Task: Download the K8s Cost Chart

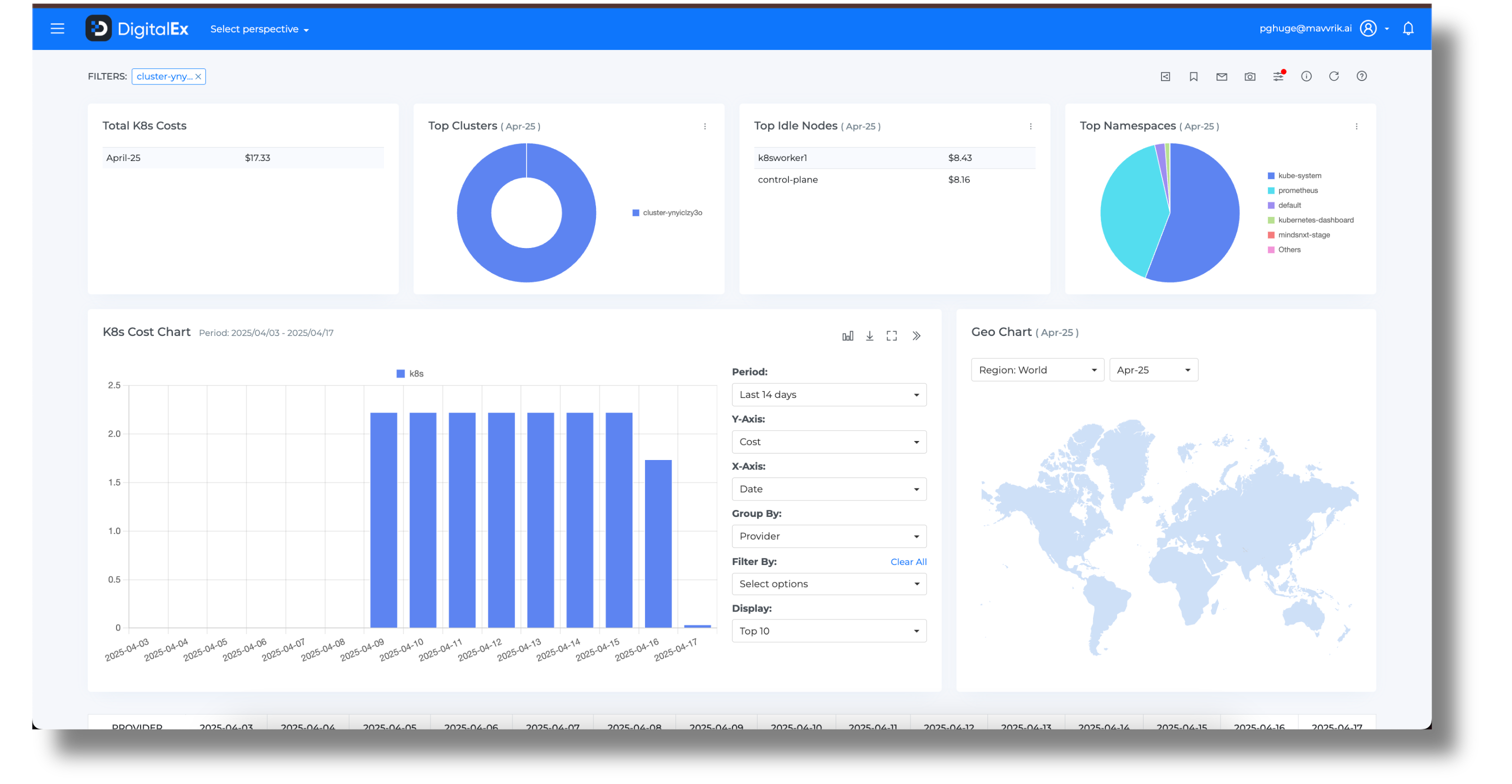Action: (869, 335)
